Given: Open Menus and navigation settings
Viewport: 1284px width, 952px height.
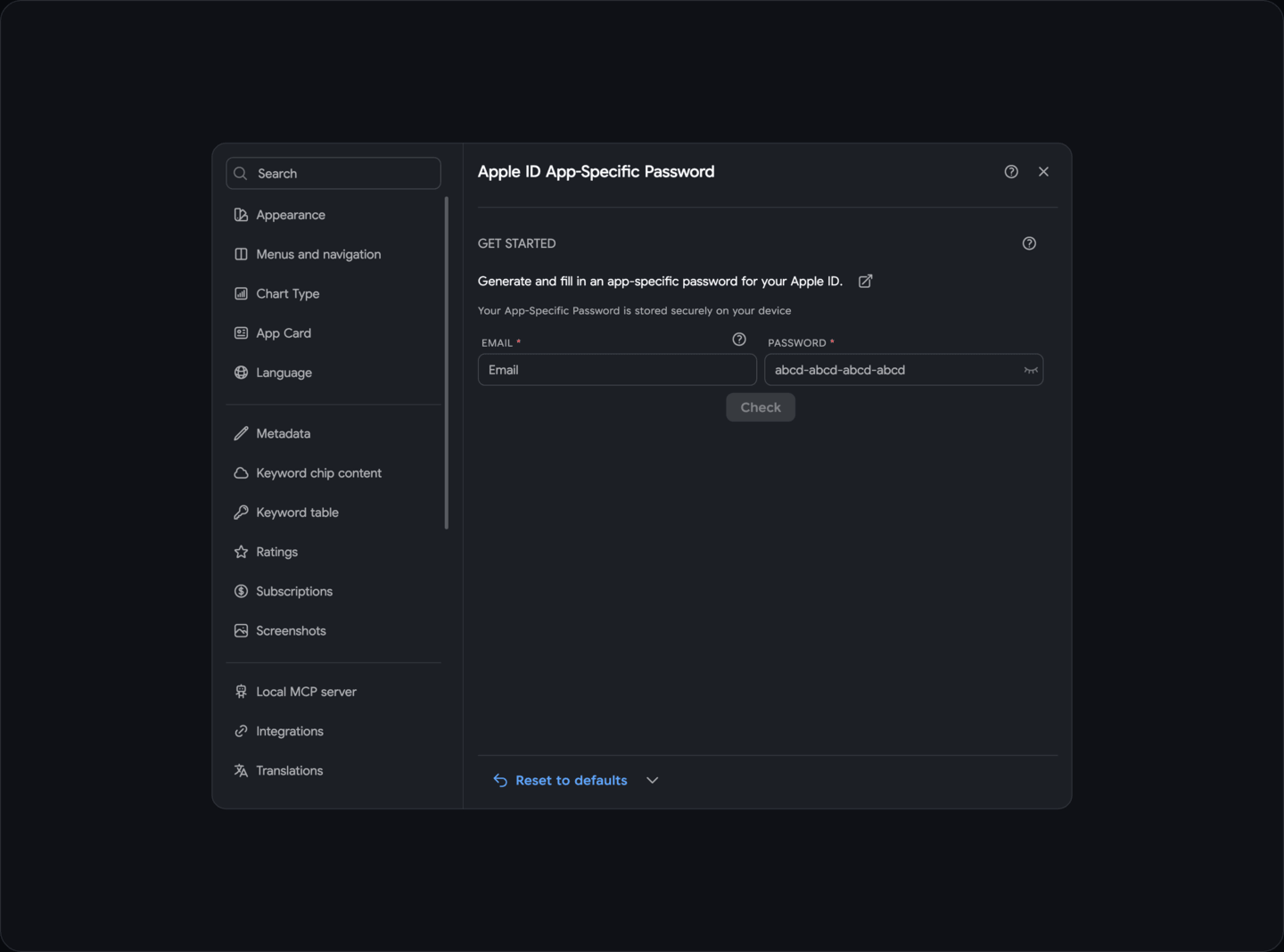Looking at the screenshot, I should pos(333,254).
